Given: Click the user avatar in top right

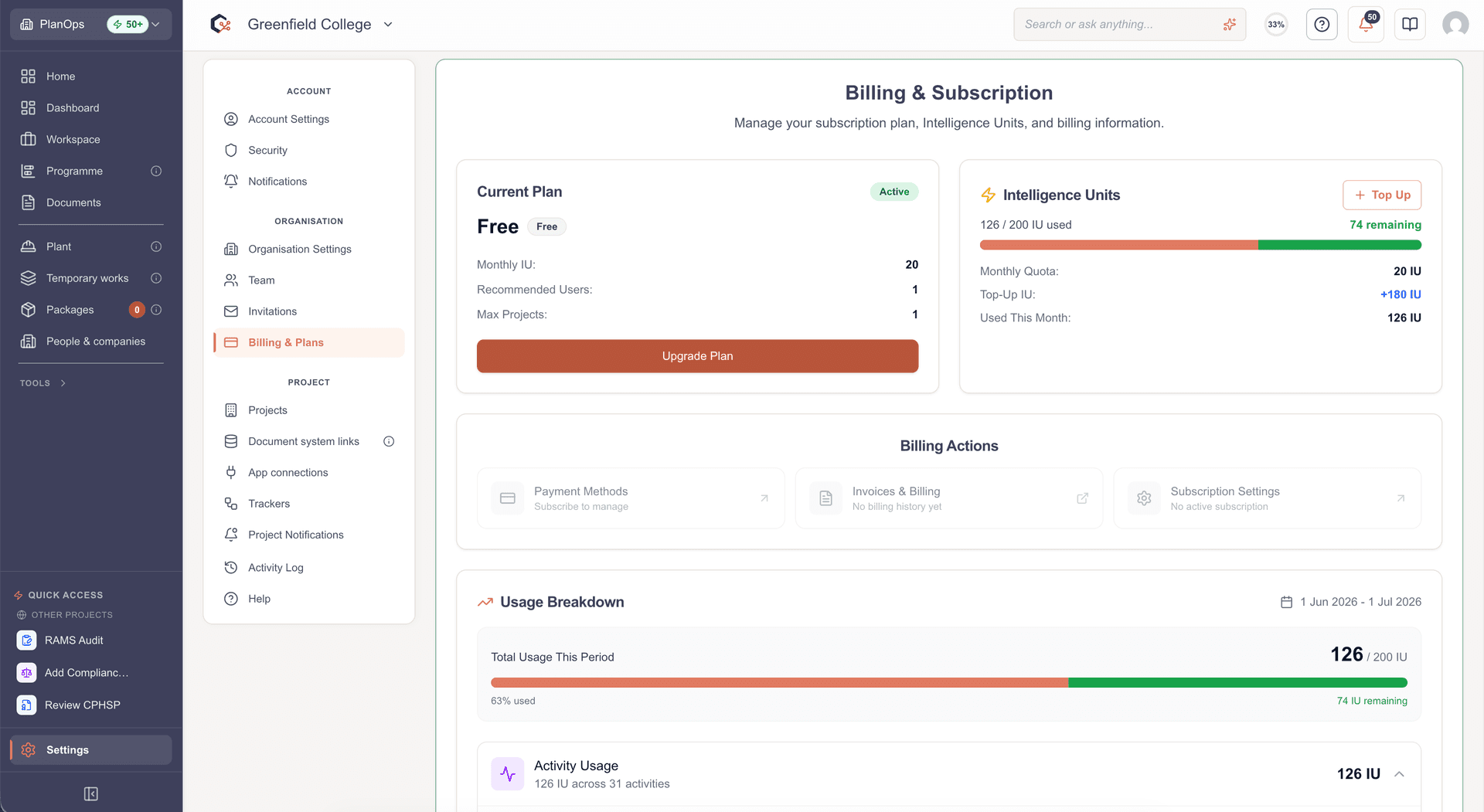Looking at the screenshot, I should [x=1455, y=25].
